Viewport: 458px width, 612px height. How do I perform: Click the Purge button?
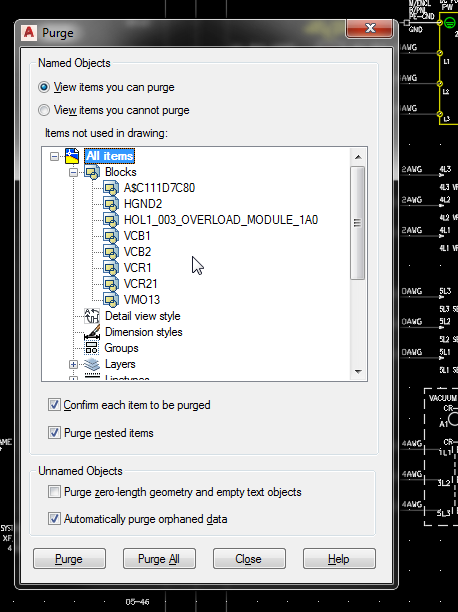69,559
